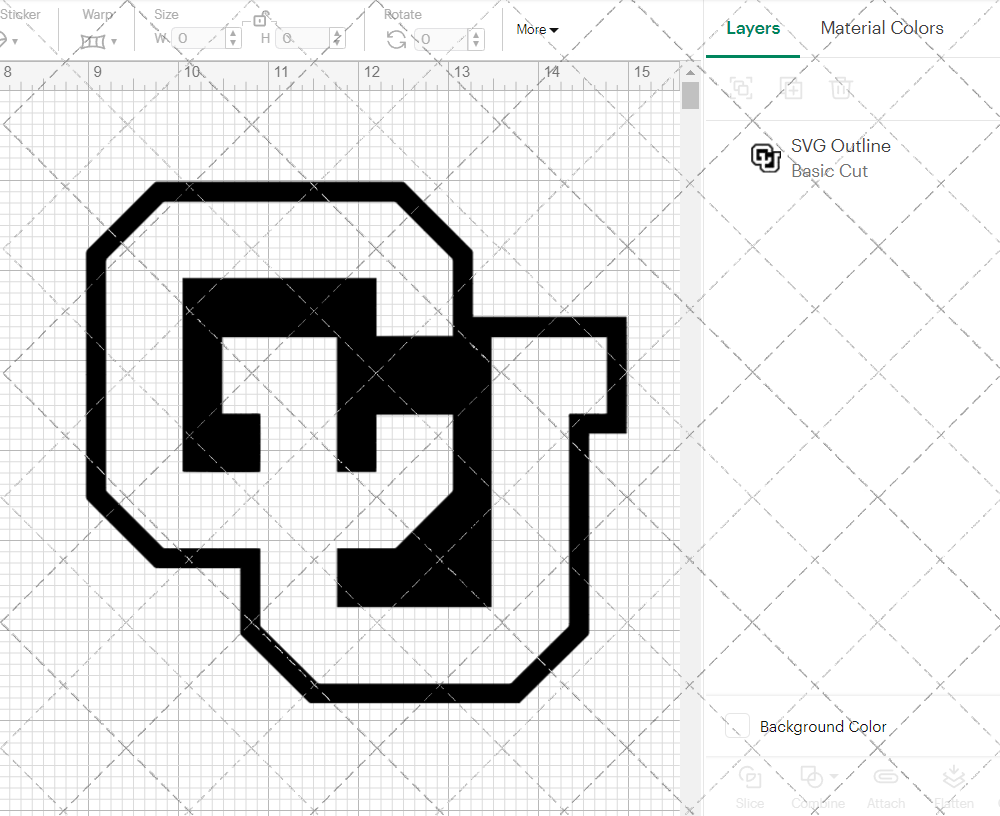
Task: Click the Duplicate layer icon
Action: 791,88
